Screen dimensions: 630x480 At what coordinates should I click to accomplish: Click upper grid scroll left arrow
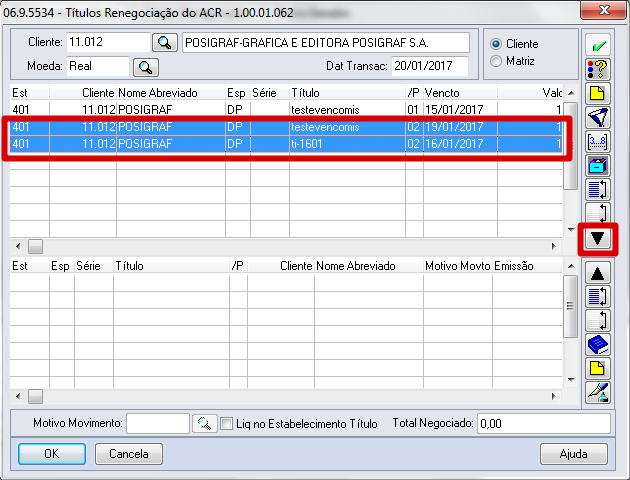coord(18,246)
